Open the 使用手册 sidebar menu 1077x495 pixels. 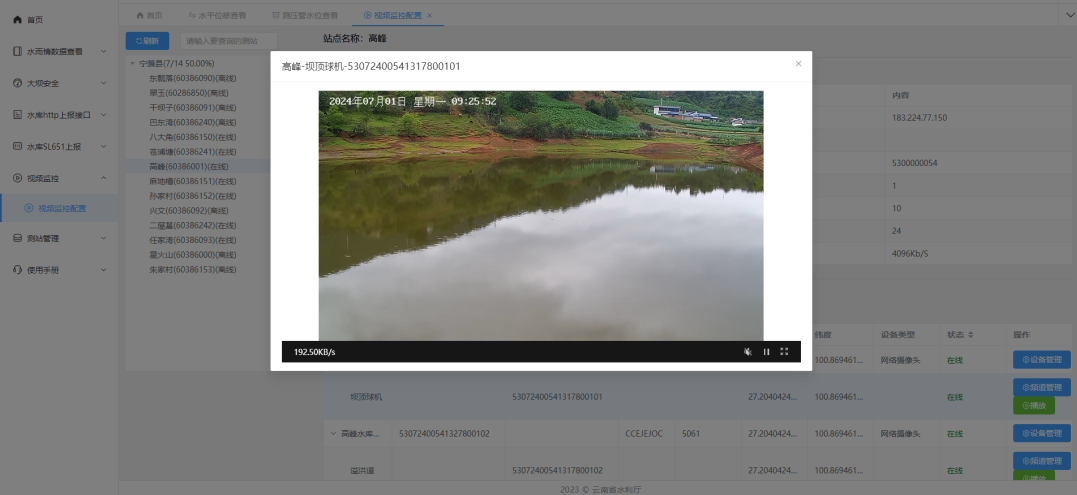(x=59, y=270)
